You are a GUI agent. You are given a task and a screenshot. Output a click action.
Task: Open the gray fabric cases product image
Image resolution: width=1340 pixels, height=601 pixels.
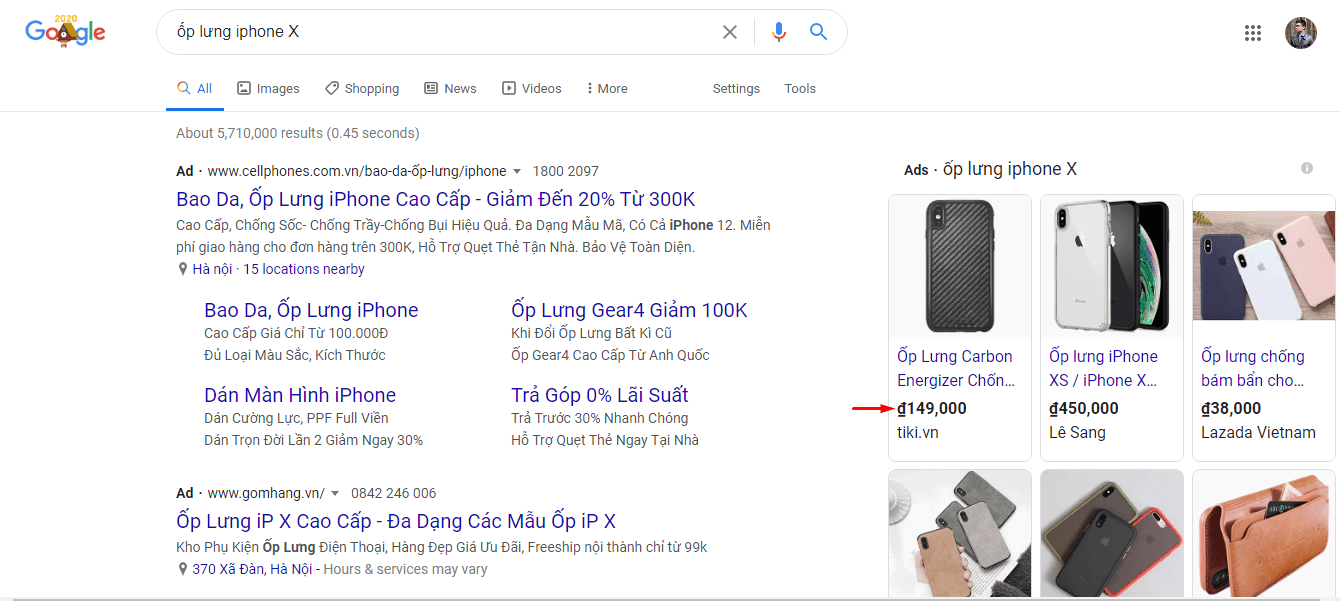(959, 533)
